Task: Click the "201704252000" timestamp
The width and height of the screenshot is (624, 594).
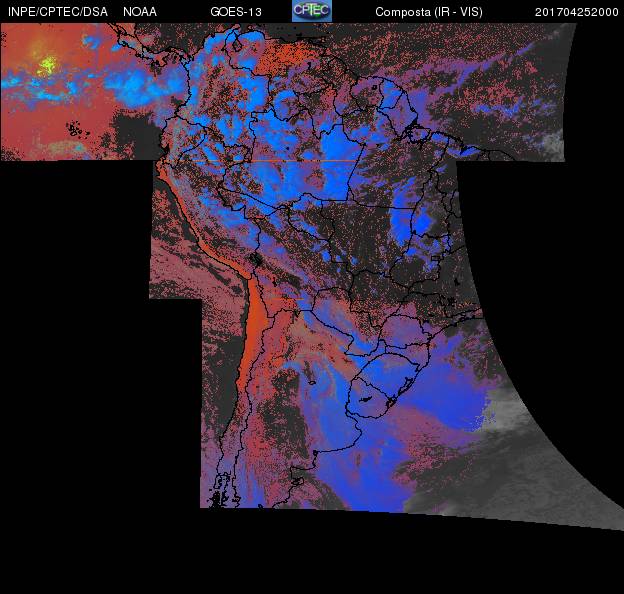Action: tap(577, 12)
